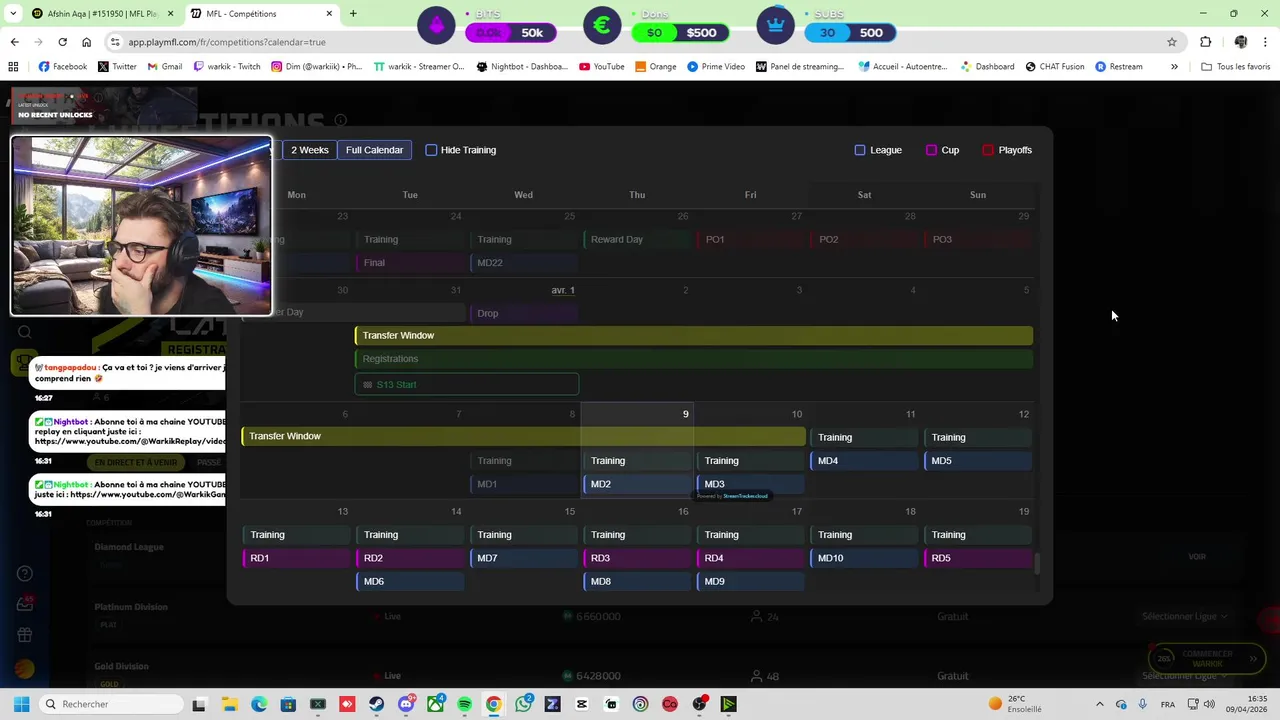Open the microphone tray icon

click(x=1143, y=704)
